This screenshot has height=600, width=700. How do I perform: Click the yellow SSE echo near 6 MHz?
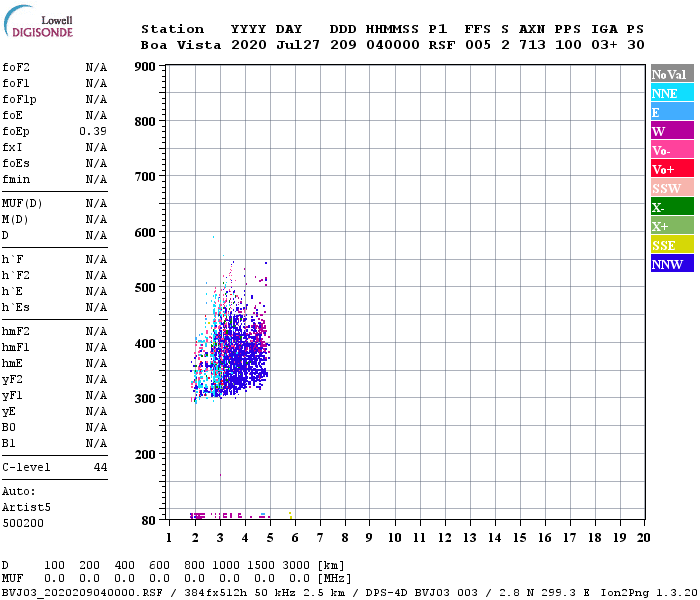click(290, 515)
